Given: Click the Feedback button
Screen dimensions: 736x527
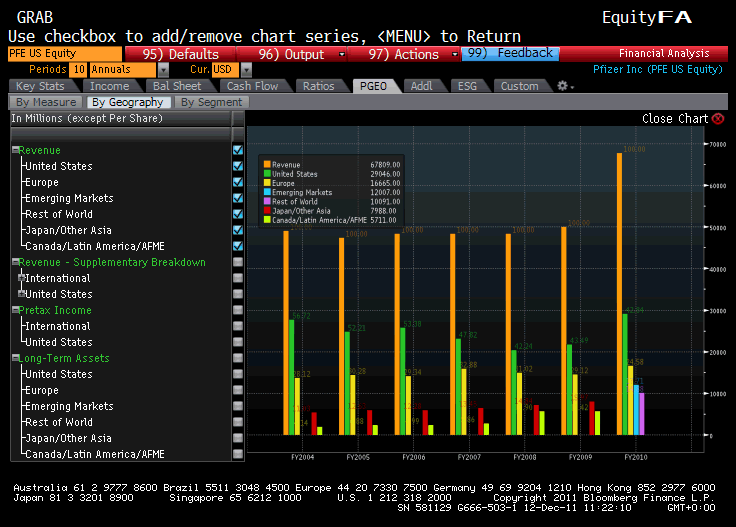Looking at the screenshot, I should (x=511, y=54).
